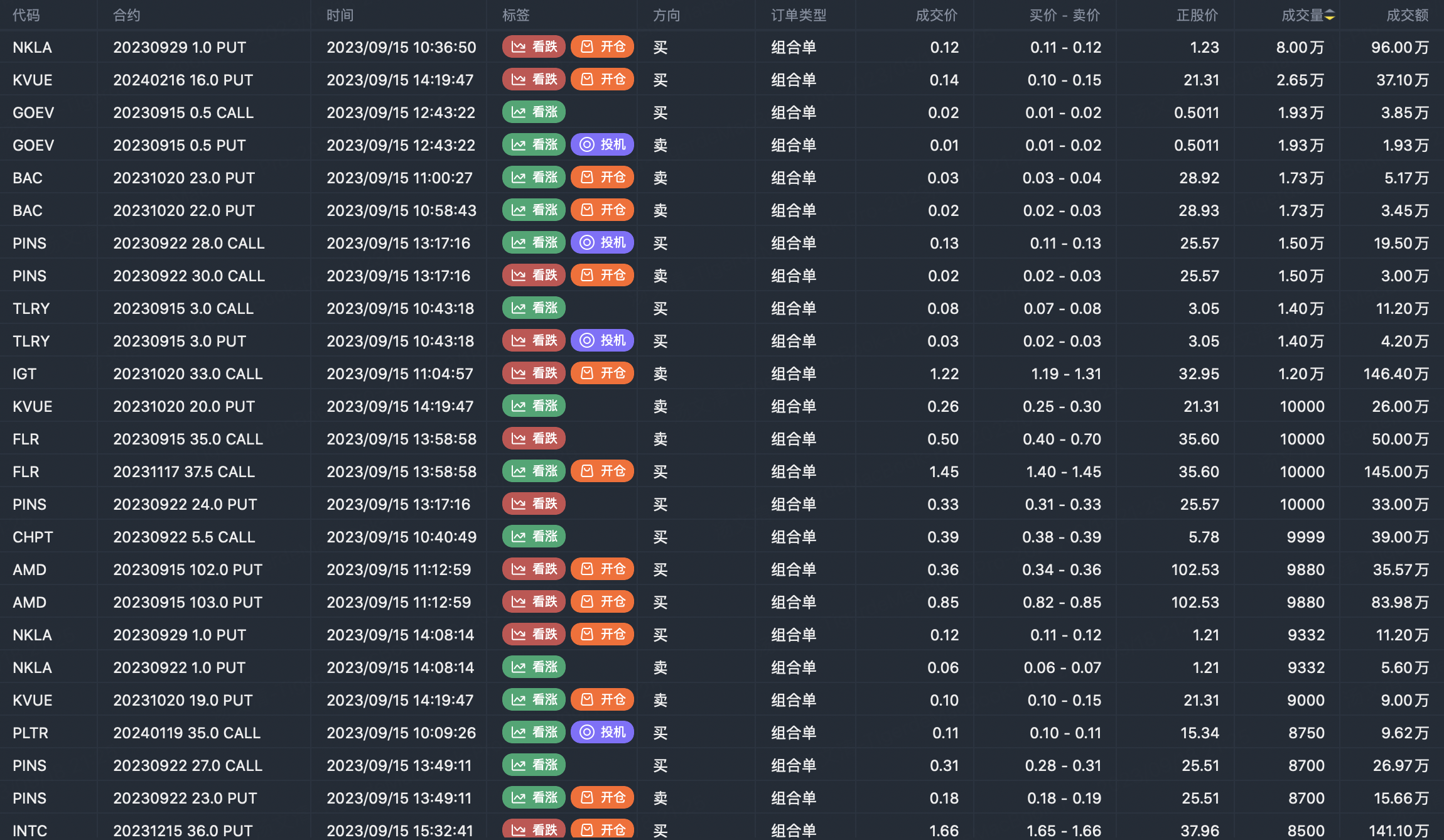This screenshot has width=1444, height=840.
Task: Sort by 成交额 column header
Action: tap(1407, 15)
